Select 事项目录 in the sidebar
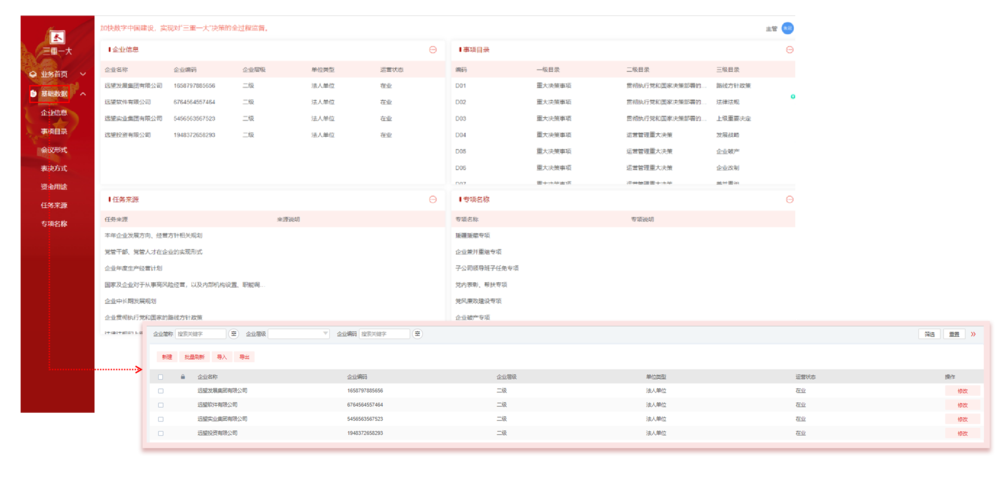The image size is (1000, 500). [54, 131]
